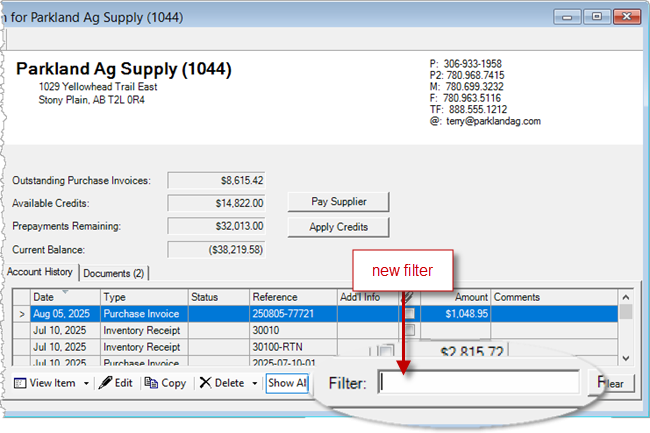Click the Edit pencil icon
Screen dimensions: 650x433
click(105, 383)
